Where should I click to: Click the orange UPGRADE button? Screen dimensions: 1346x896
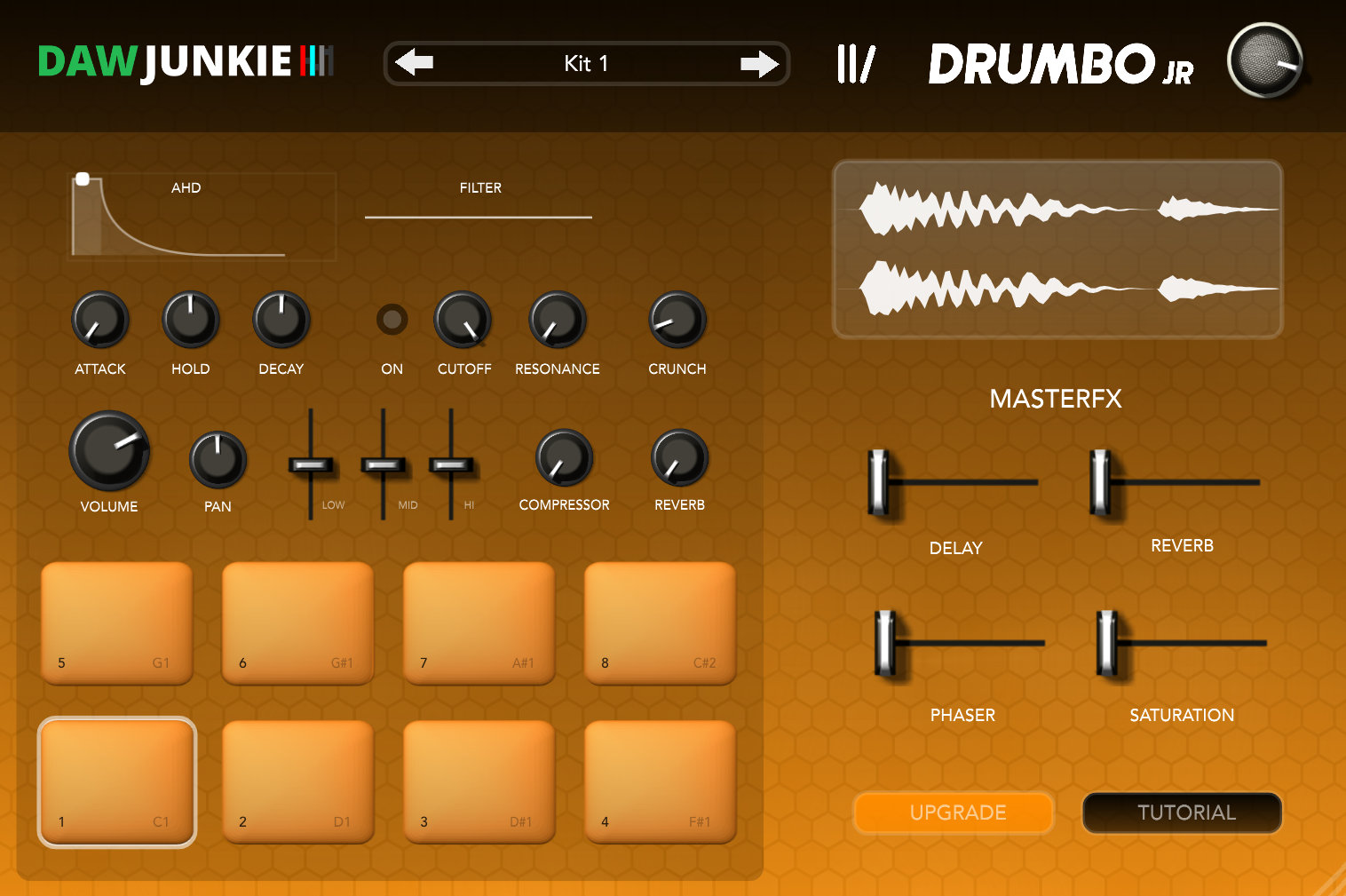tap(954, 813)
